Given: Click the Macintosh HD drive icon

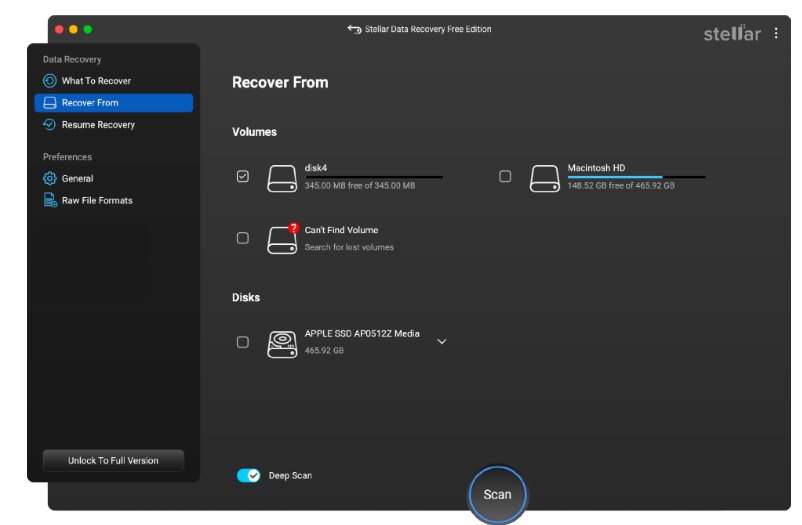Looking at the screenshot, I should click(545, 178).
